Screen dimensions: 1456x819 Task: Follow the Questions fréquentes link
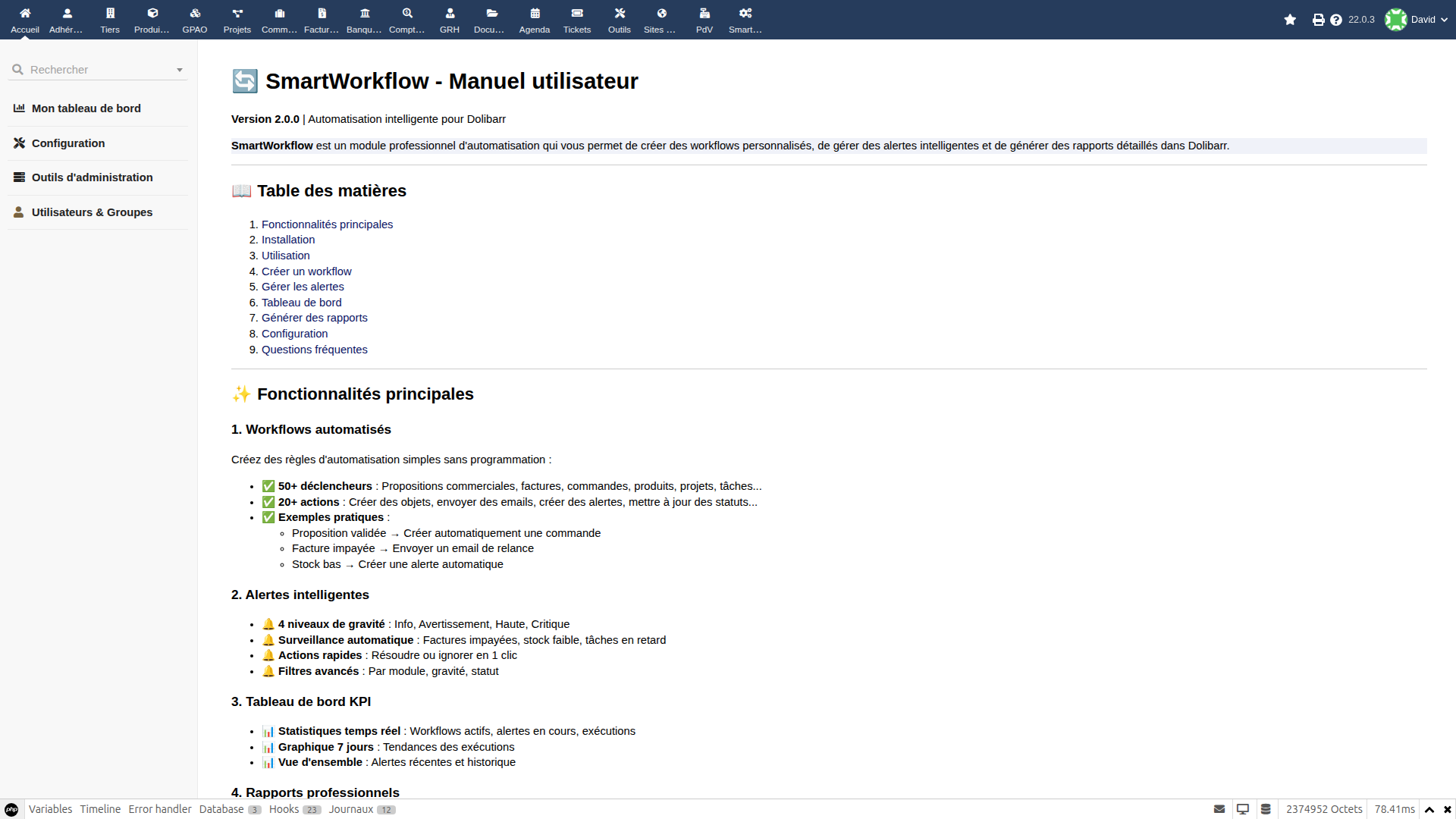click(x=314, y=350)
